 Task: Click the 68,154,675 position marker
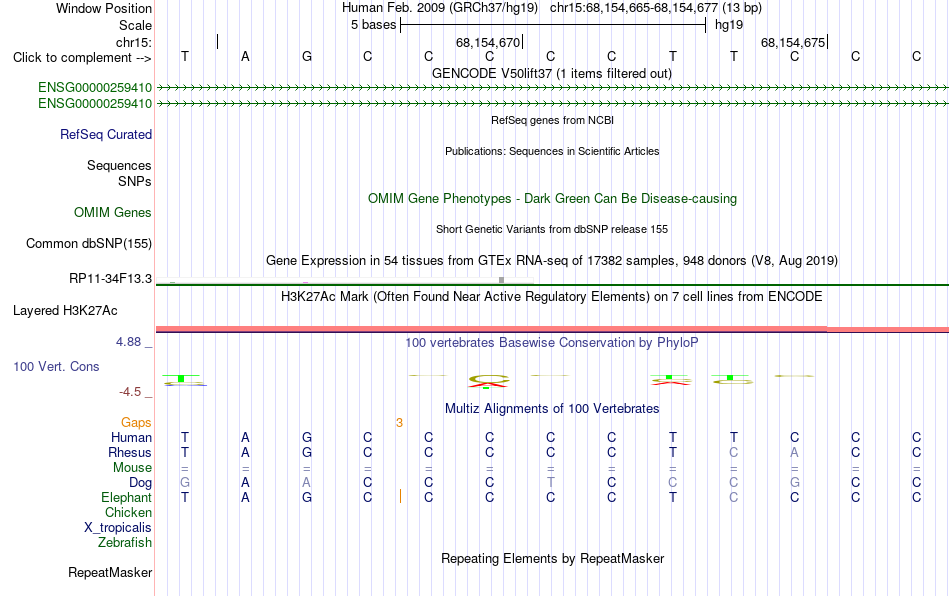793,43
